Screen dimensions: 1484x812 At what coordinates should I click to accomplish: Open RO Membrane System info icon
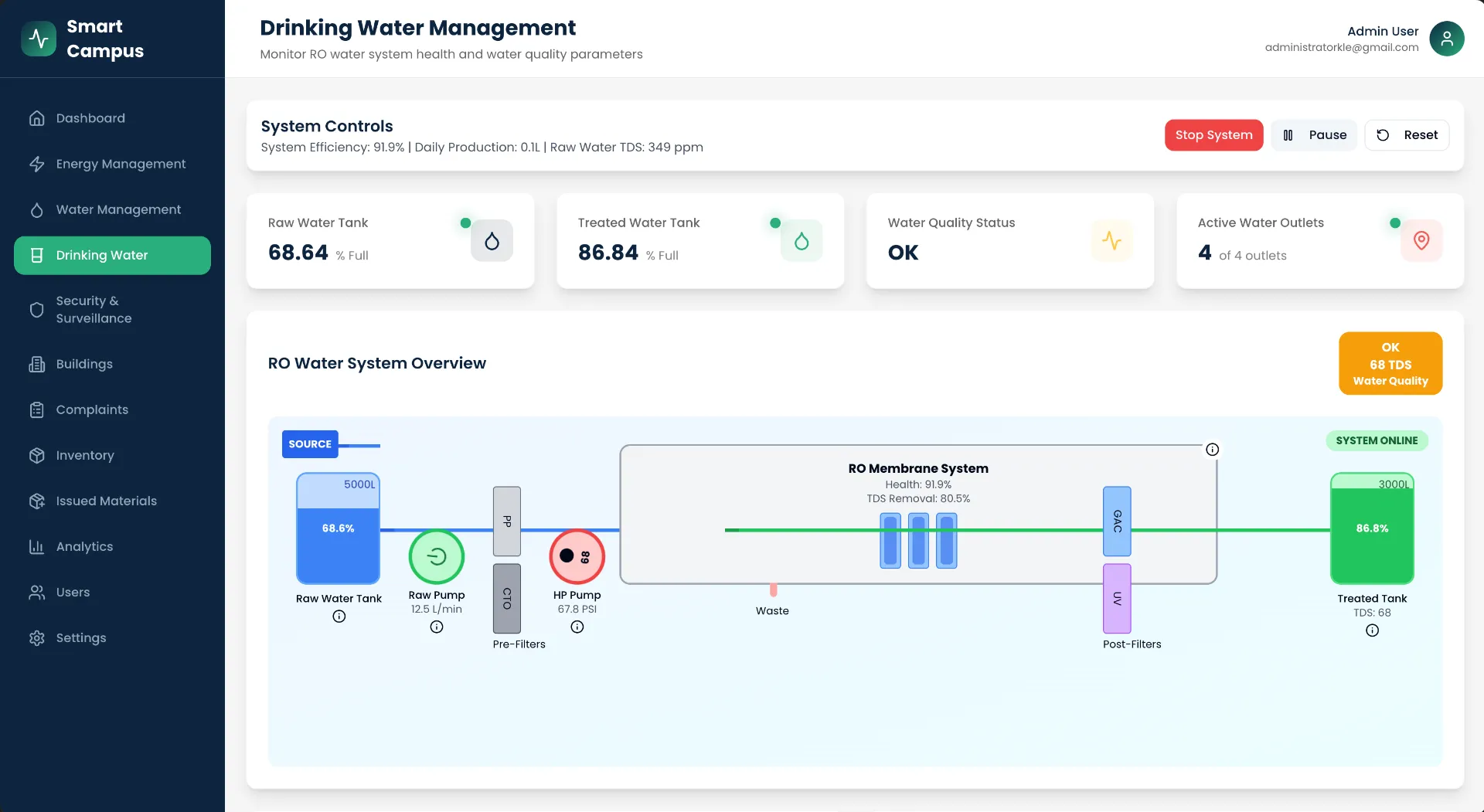1212,449
